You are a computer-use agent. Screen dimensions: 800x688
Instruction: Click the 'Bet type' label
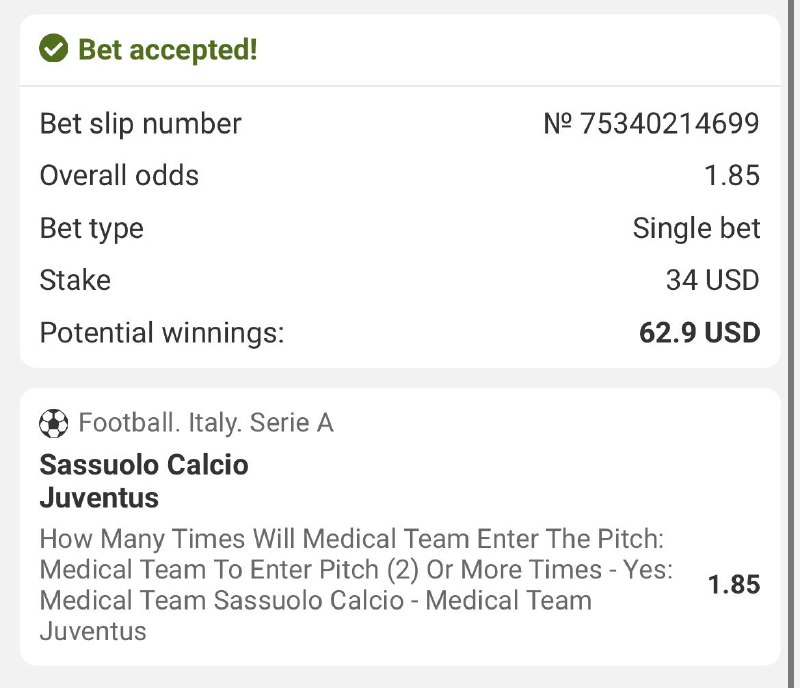(91, 228)
